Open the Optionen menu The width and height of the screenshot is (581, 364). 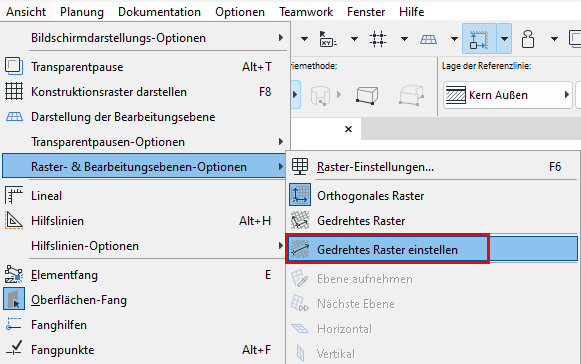240,12
